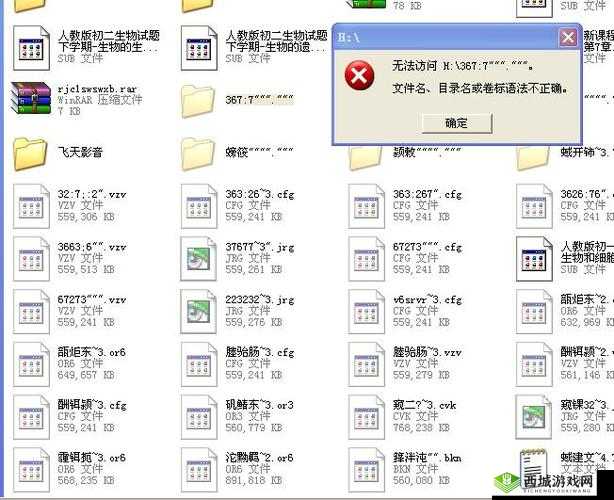Select the 363:26~3.cfg file icon
Image resolution: width=614 pixels, height=500 pixels.
199,205
